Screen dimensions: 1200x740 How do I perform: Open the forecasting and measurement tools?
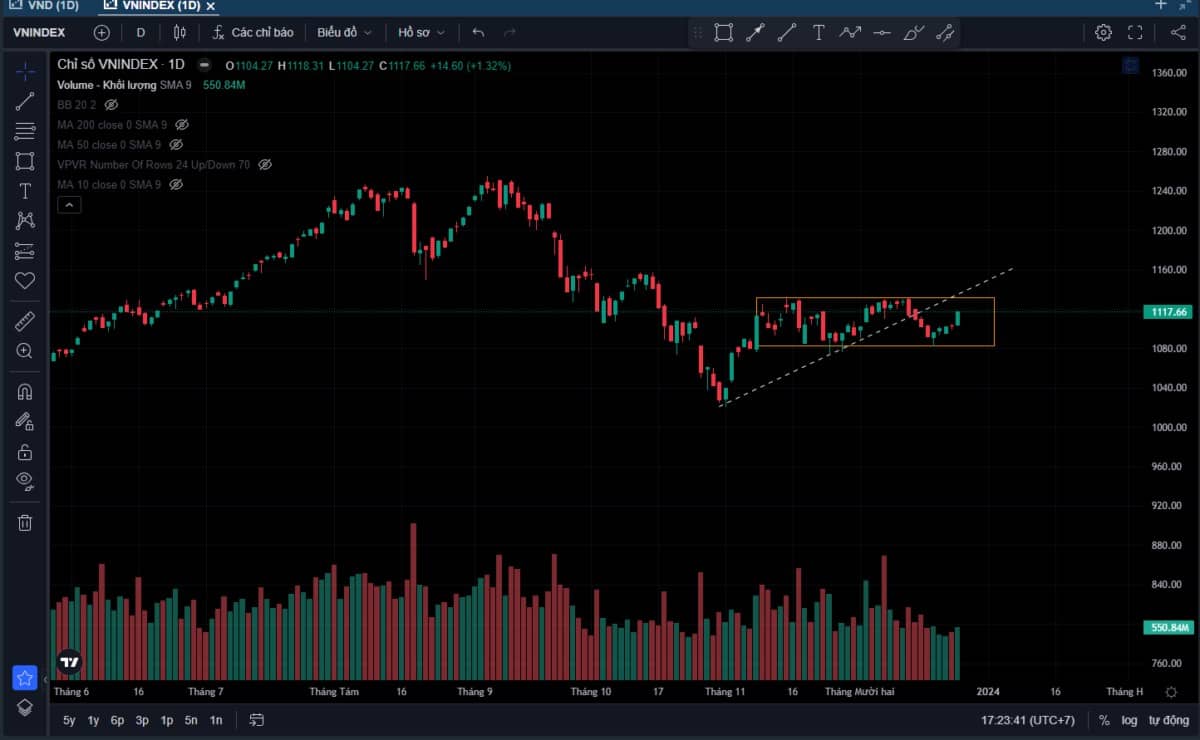click(x=25, y=251)
